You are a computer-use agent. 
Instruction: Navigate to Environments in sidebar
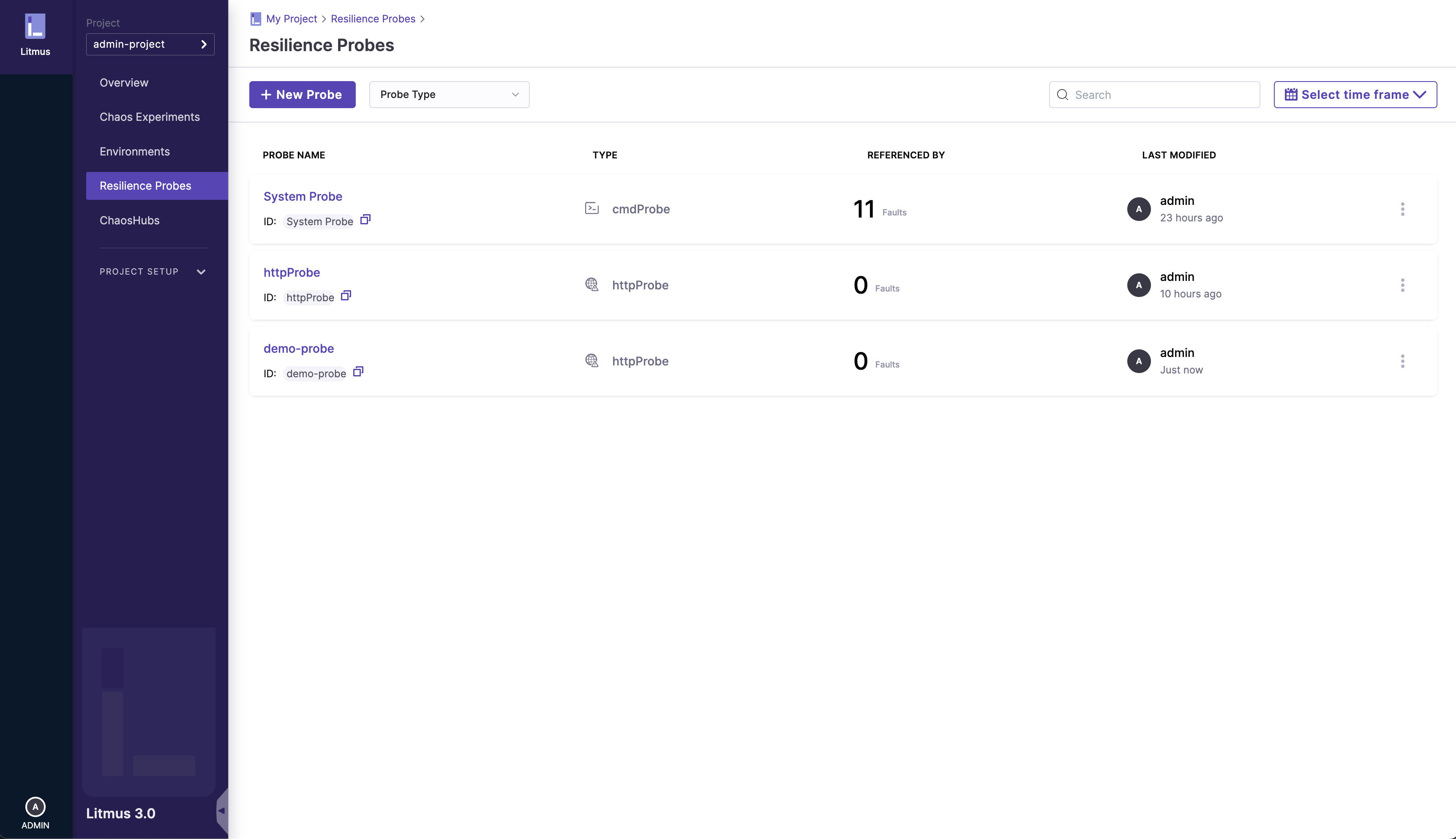[134, 152]
